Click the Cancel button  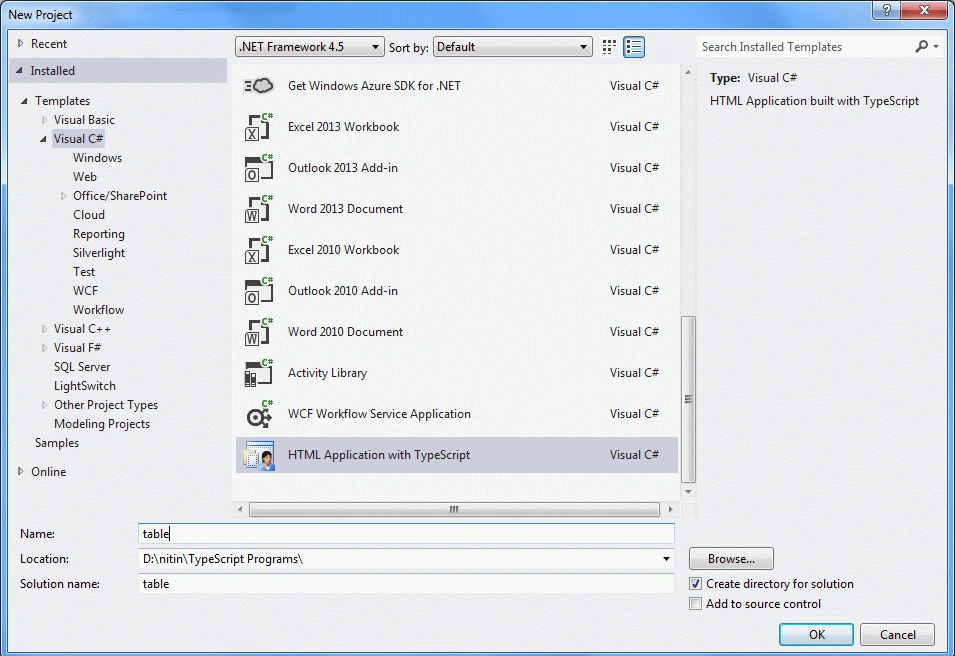coord(898,635)
